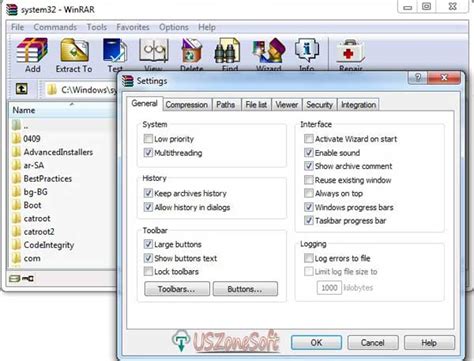The image size is (474, 361).
Task: Select the bg-BG folder
Action: 30,192
